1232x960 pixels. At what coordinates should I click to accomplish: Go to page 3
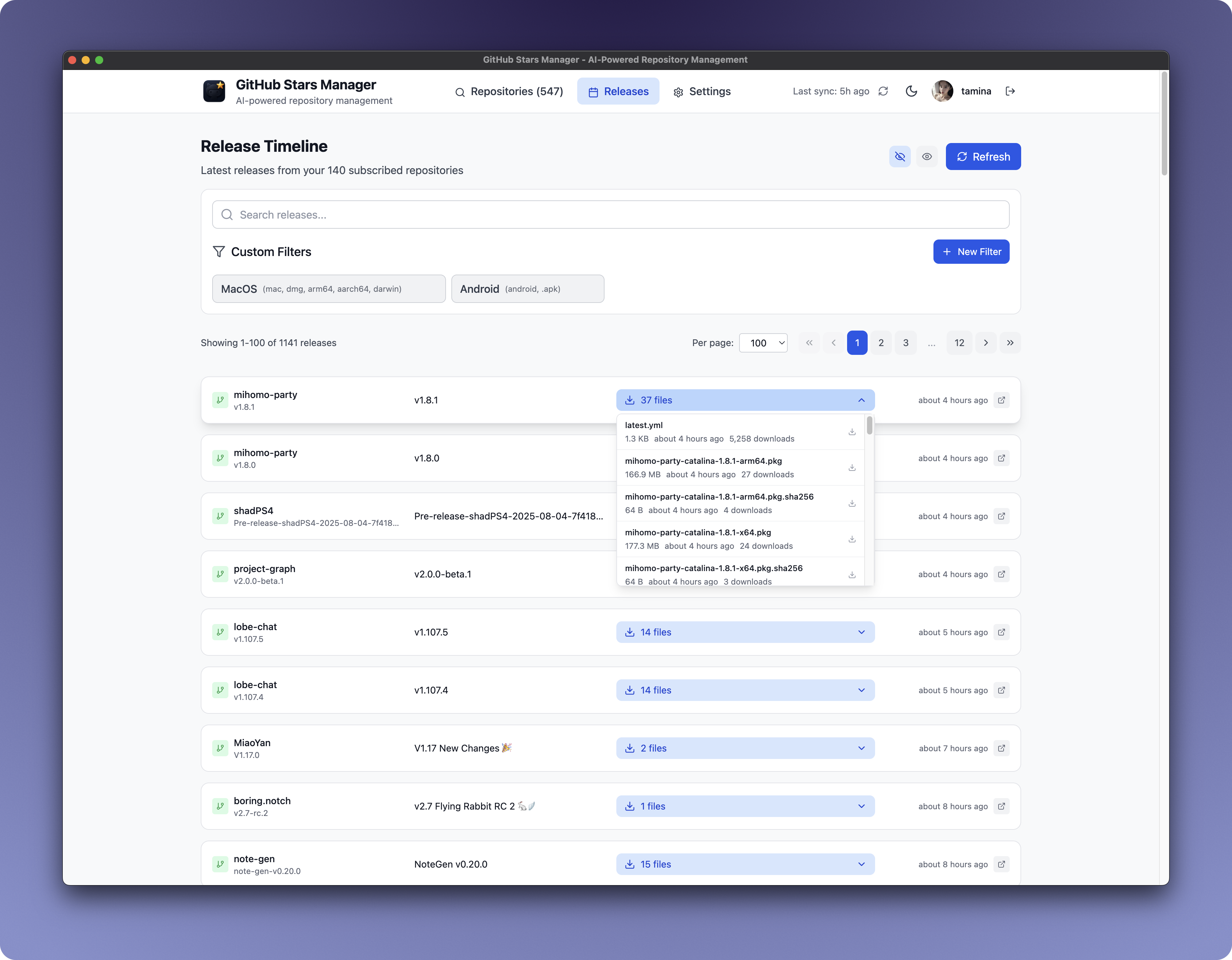click(905, 343)
